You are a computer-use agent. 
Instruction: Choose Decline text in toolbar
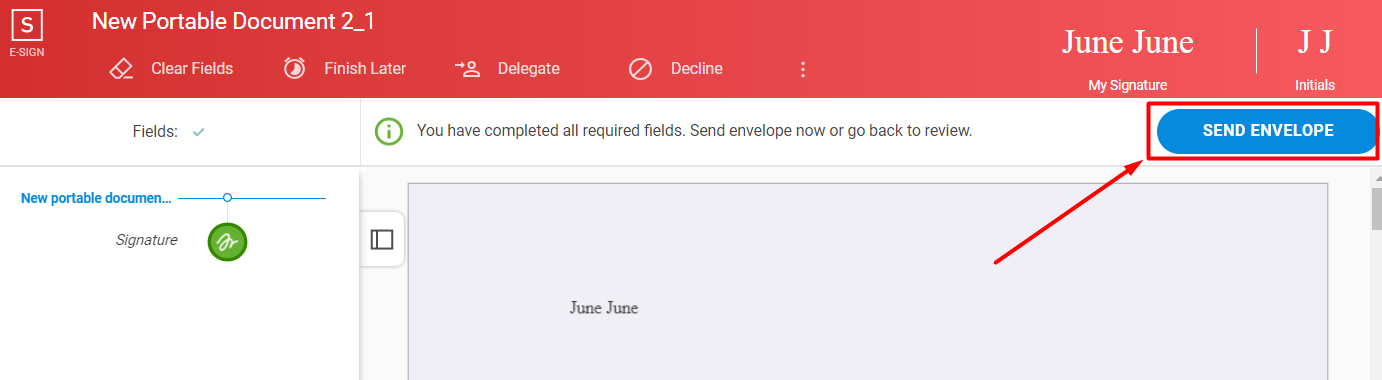(697, 69)
